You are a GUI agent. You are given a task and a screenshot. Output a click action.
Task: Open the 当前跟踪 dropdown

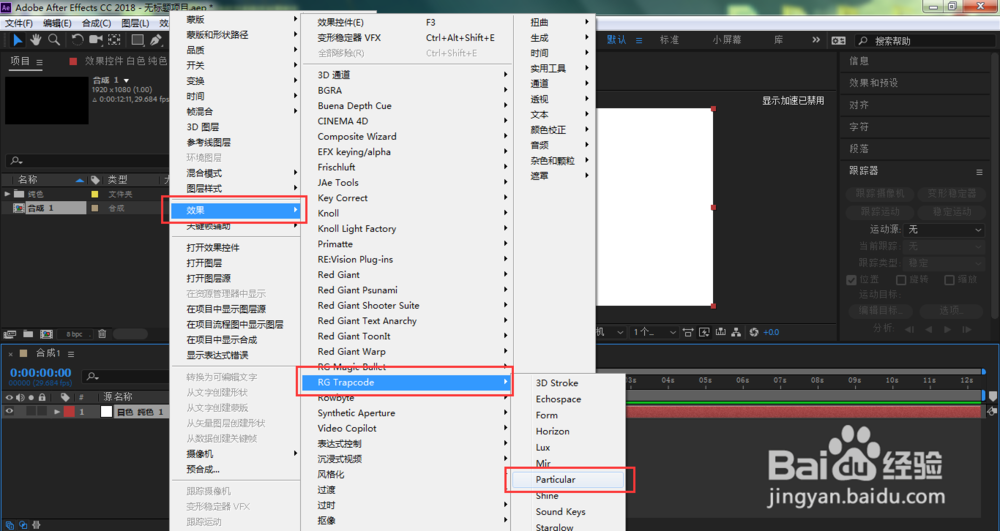pos(945,246)
